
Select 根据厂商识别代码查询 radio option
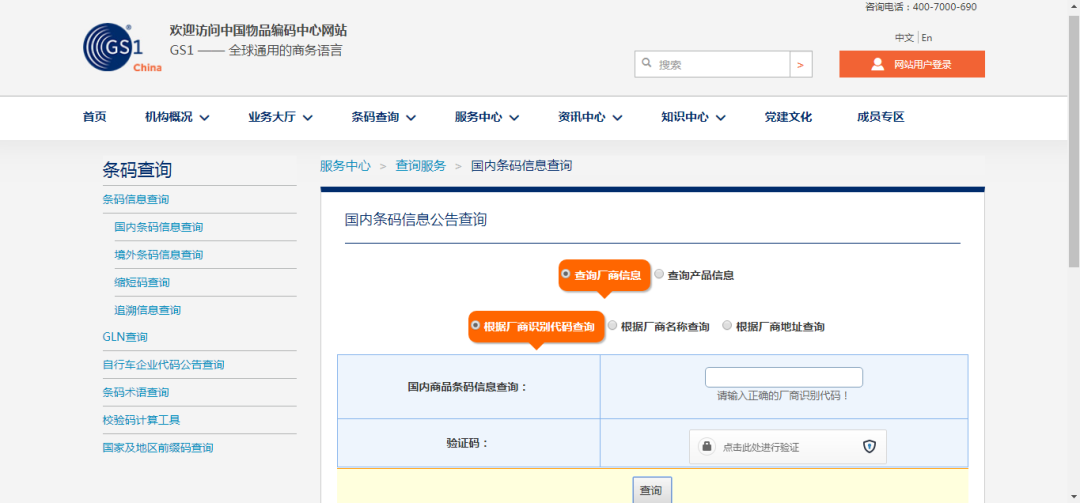point(475,325)
